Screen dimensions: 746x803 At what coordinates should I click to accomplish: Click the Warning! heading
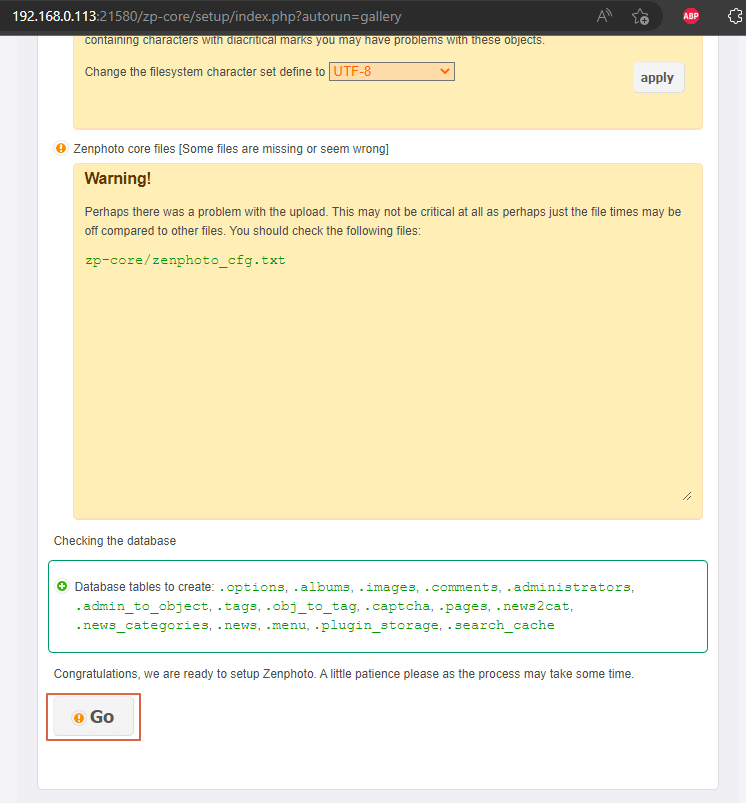[118, 178]
